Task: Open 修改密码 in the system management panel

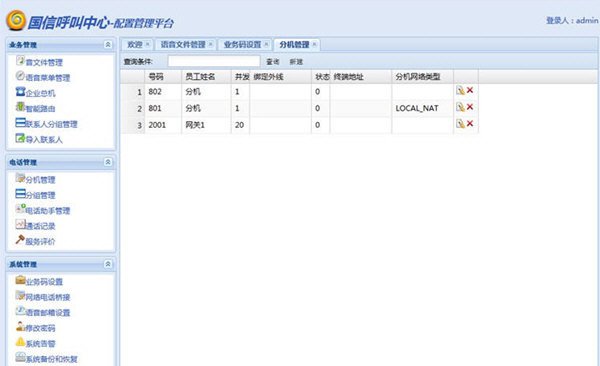Action: pyautogui.click(x=36, y=328)
